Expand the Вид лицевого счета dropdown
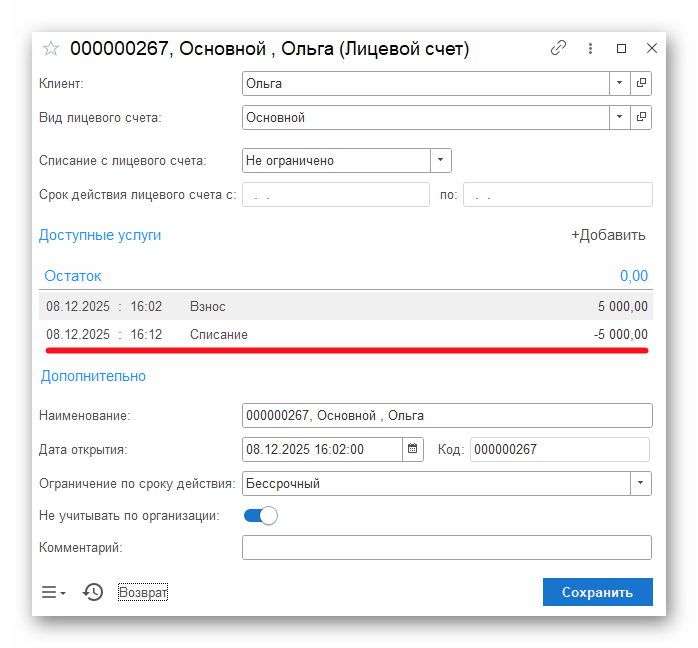Screen dimensions: 698x648 (x=620, y=117)
